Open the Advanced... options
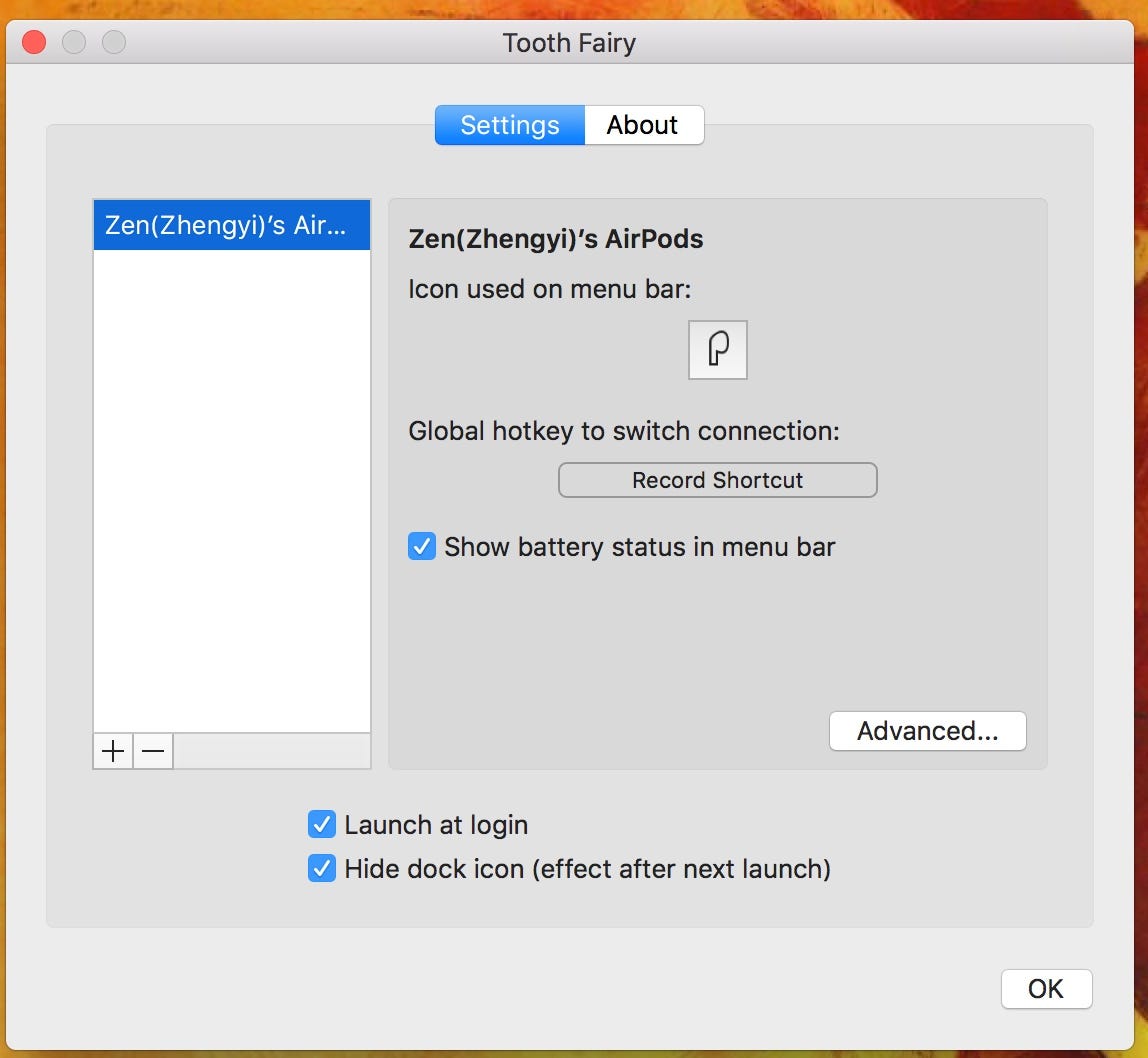 (928, 731)
